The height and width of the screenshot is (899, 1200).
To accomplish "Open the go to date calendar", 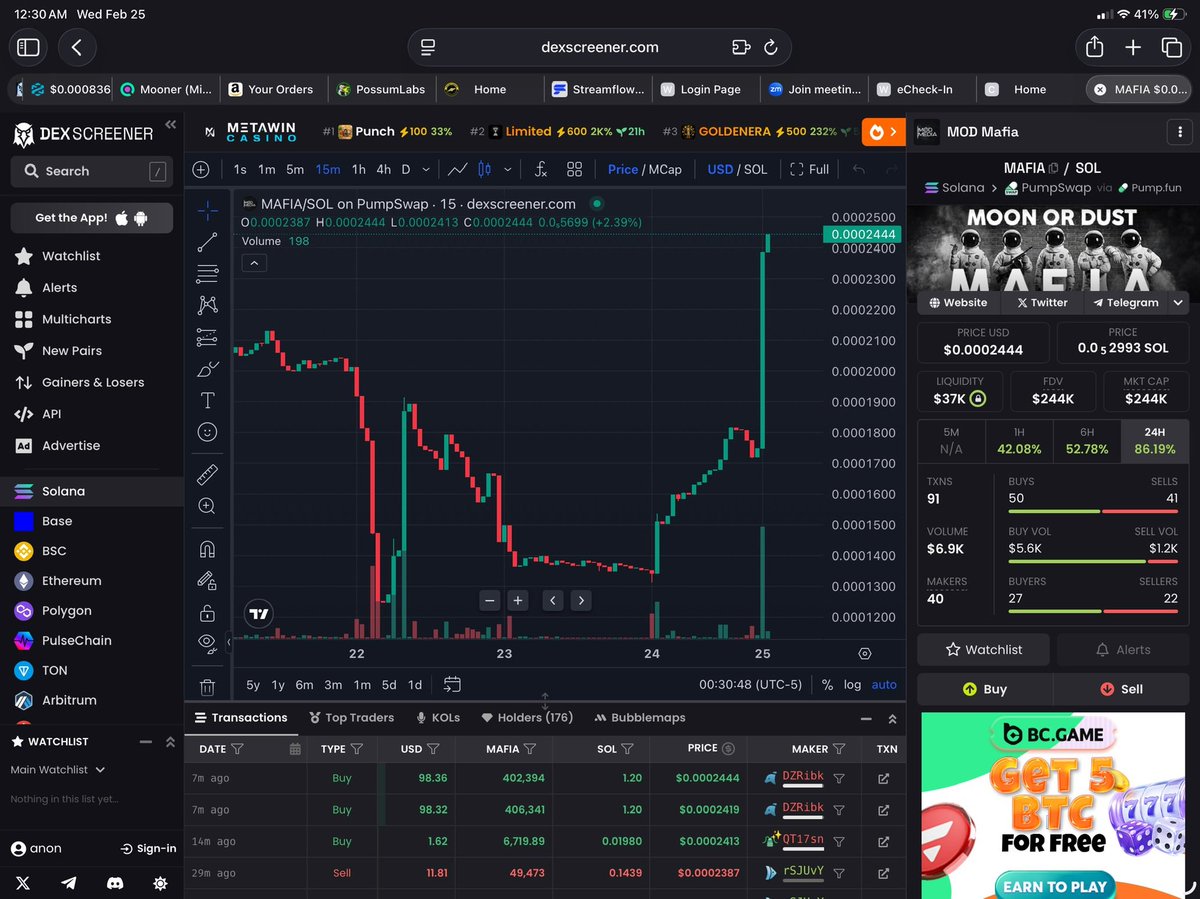I will [452, 685].
